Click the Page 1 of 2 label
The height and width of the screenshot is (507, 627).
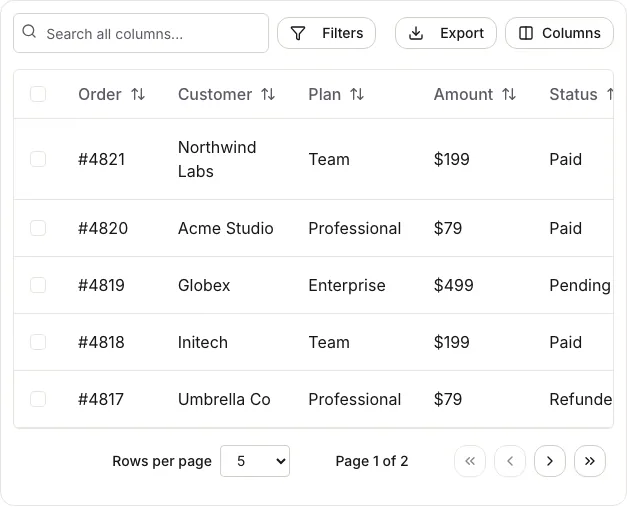pyautogui.click(x=372, y=461)
